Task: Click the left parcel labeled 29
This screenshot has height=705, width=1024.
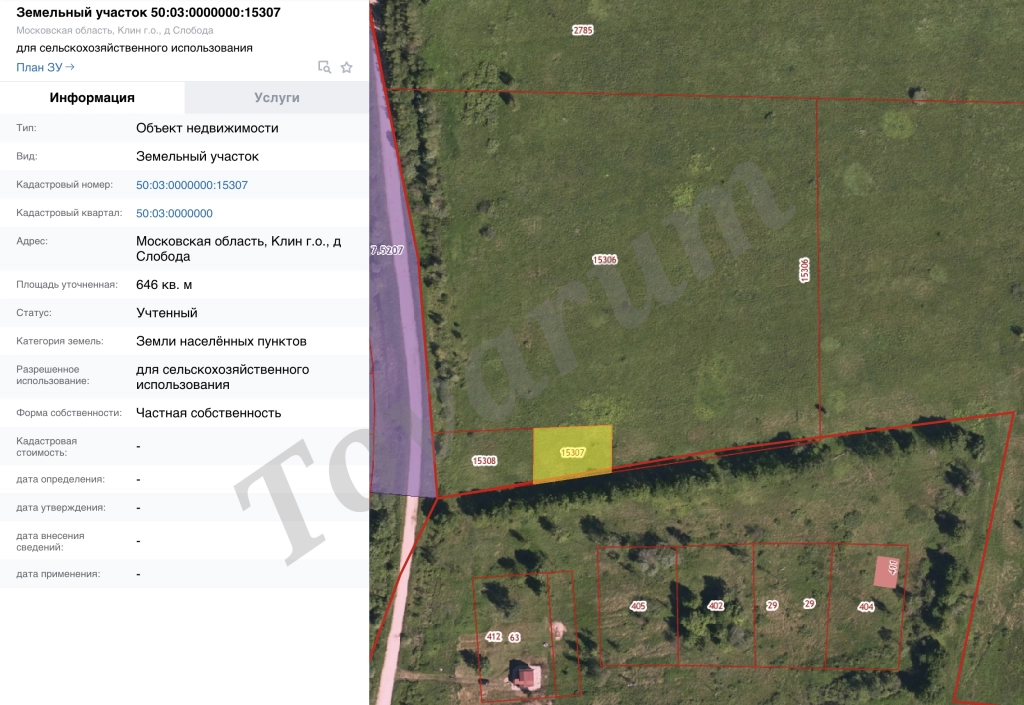Action: (772, 605)
